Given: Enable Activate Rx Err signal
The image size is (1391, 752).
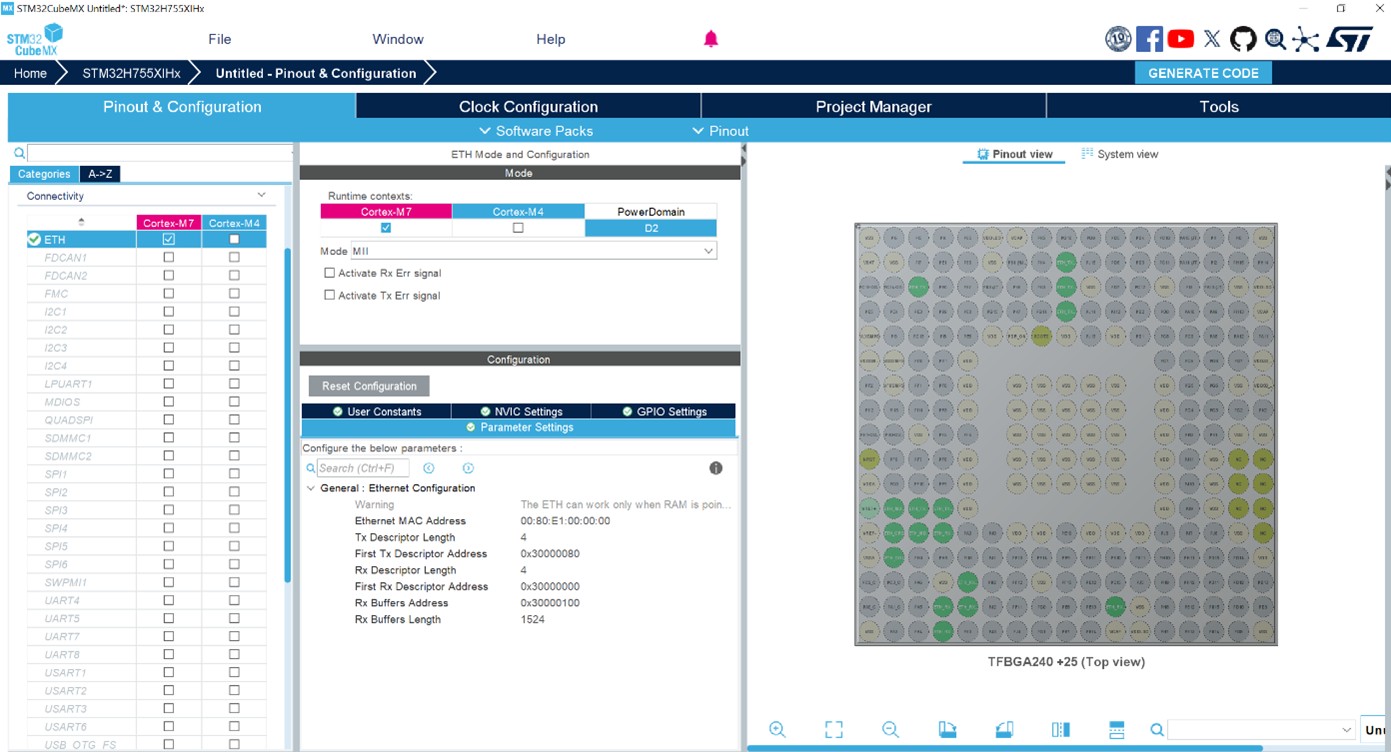Looking at the screenshot, I should (330, 273).
